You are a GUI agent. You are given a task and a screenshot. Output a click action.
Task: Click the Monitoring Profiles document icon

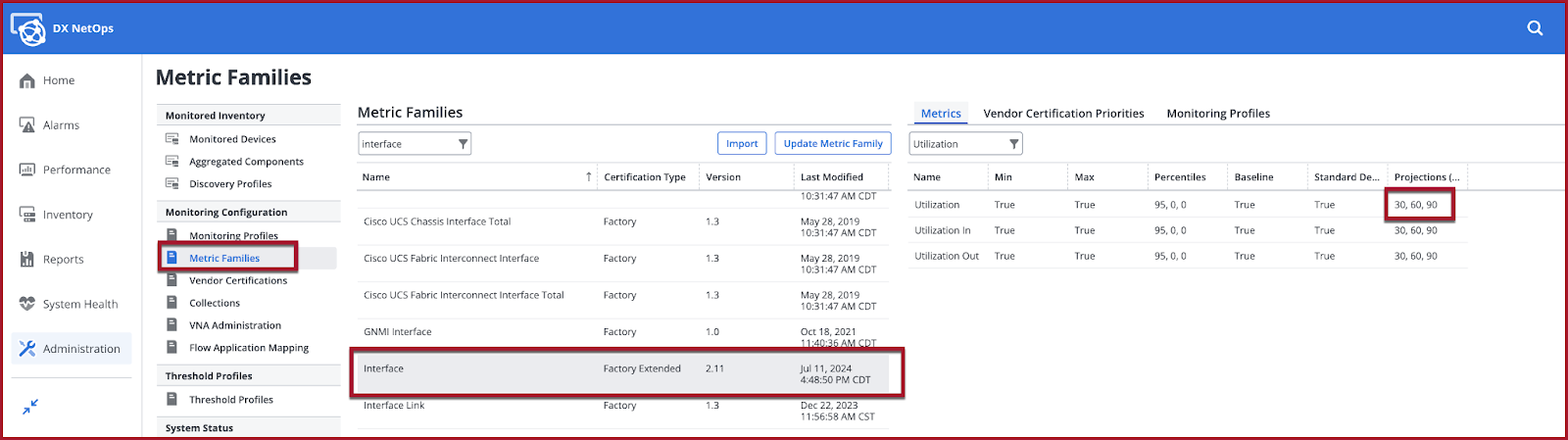171,235
